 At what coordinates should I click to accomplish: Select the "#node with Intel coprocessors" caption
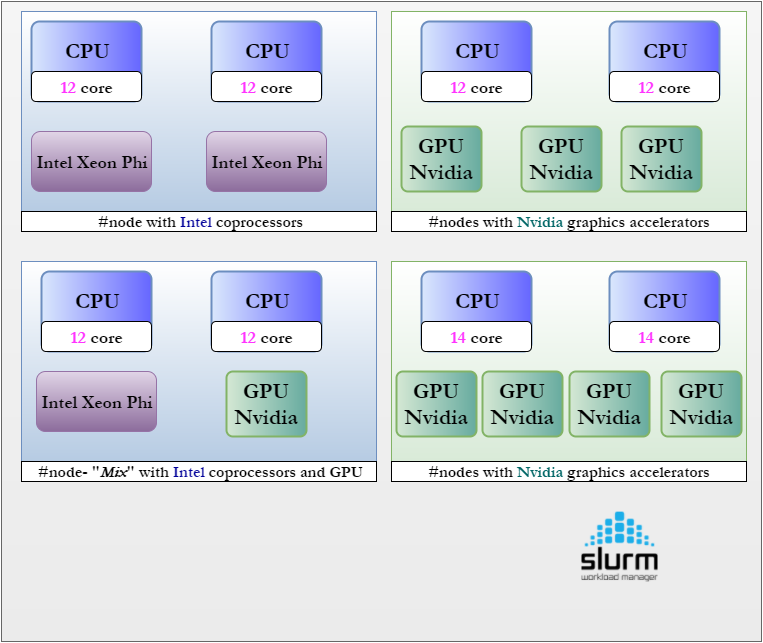pos(199,222)
